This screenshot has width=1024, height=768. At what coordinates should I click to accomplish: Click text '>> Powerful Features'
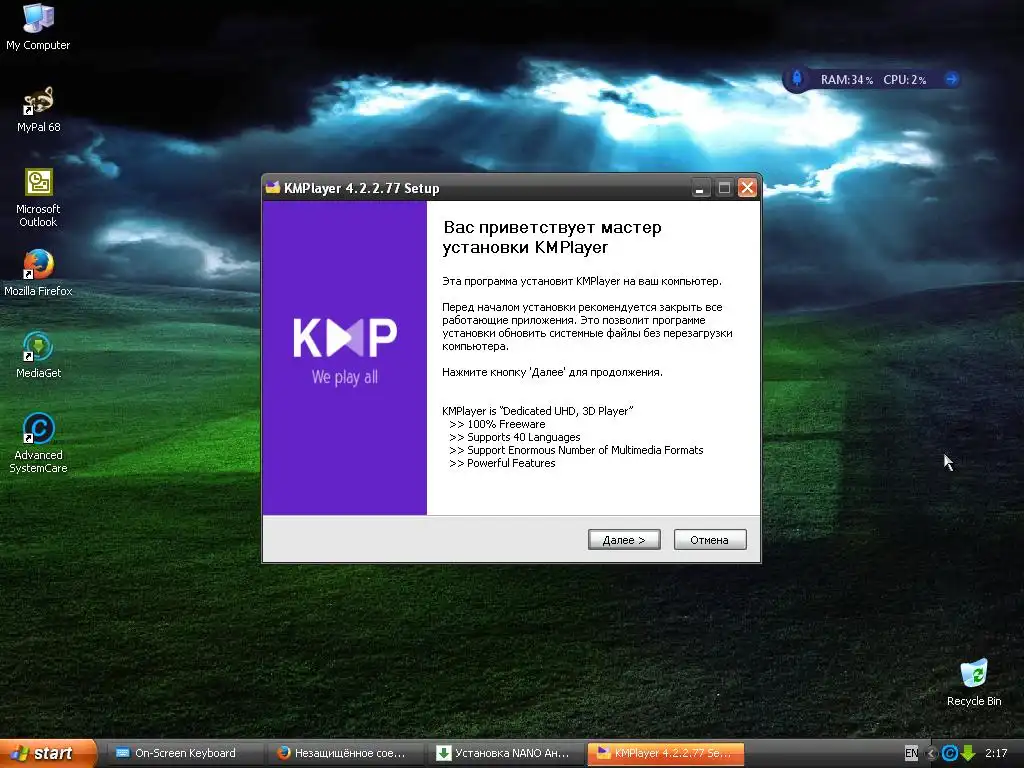pos(502,463)
